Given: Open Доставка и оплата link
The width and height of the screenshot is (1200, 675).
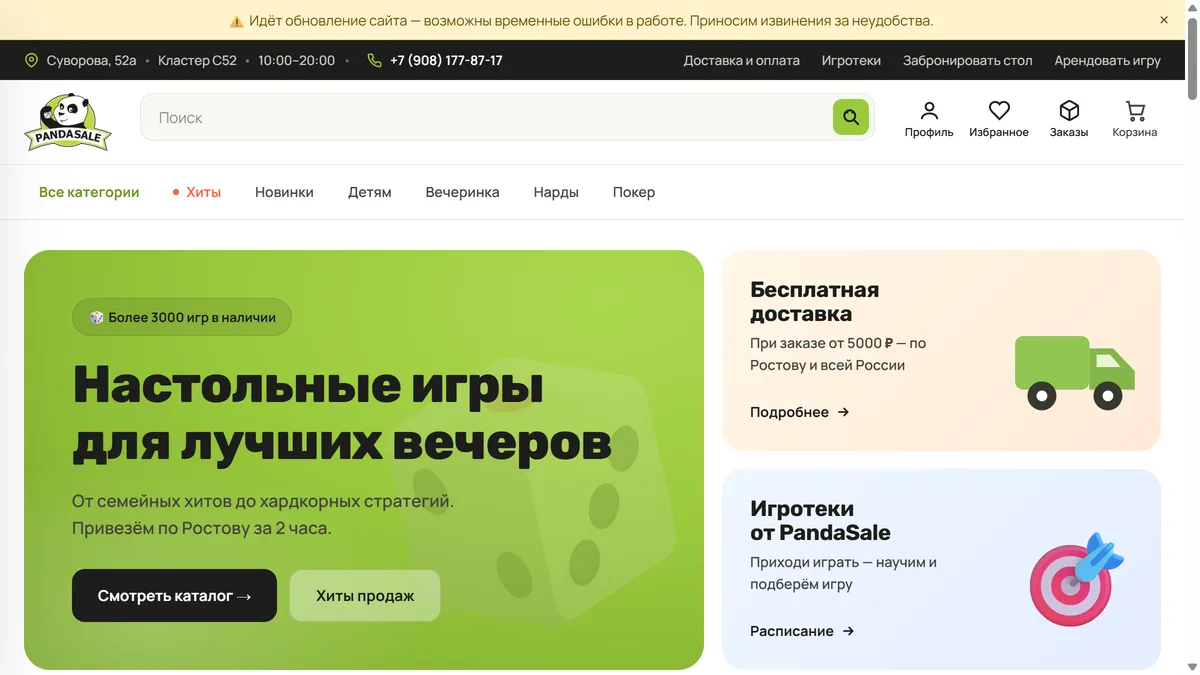Looking at the screenshot, I should pos(742,60).
